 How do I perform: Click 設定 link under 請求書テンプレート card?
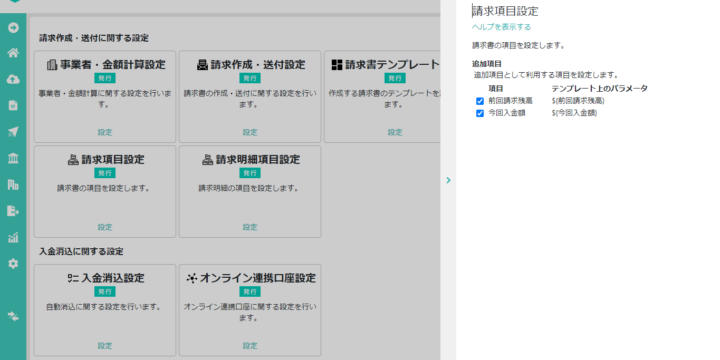pos(395,132)
